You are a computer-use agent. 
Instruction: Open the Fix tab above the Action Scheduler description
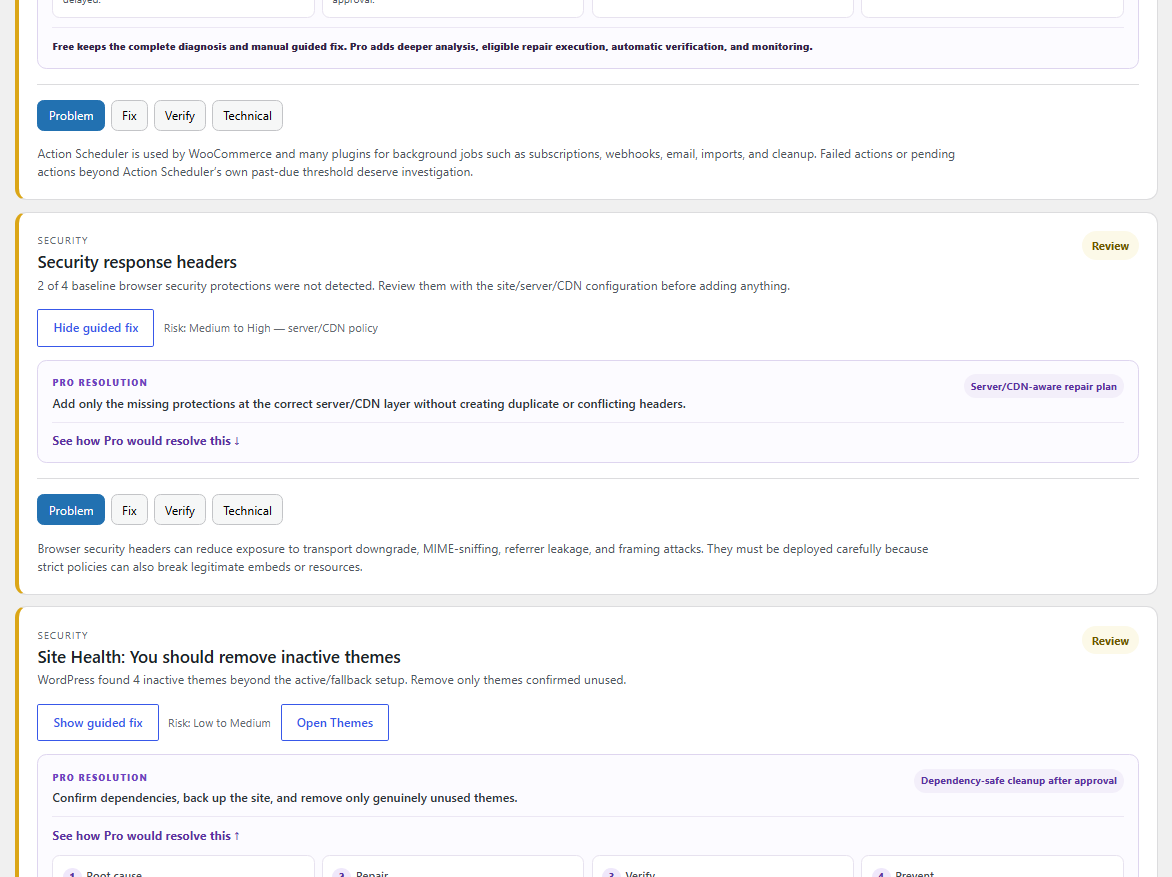click(129, 116)
